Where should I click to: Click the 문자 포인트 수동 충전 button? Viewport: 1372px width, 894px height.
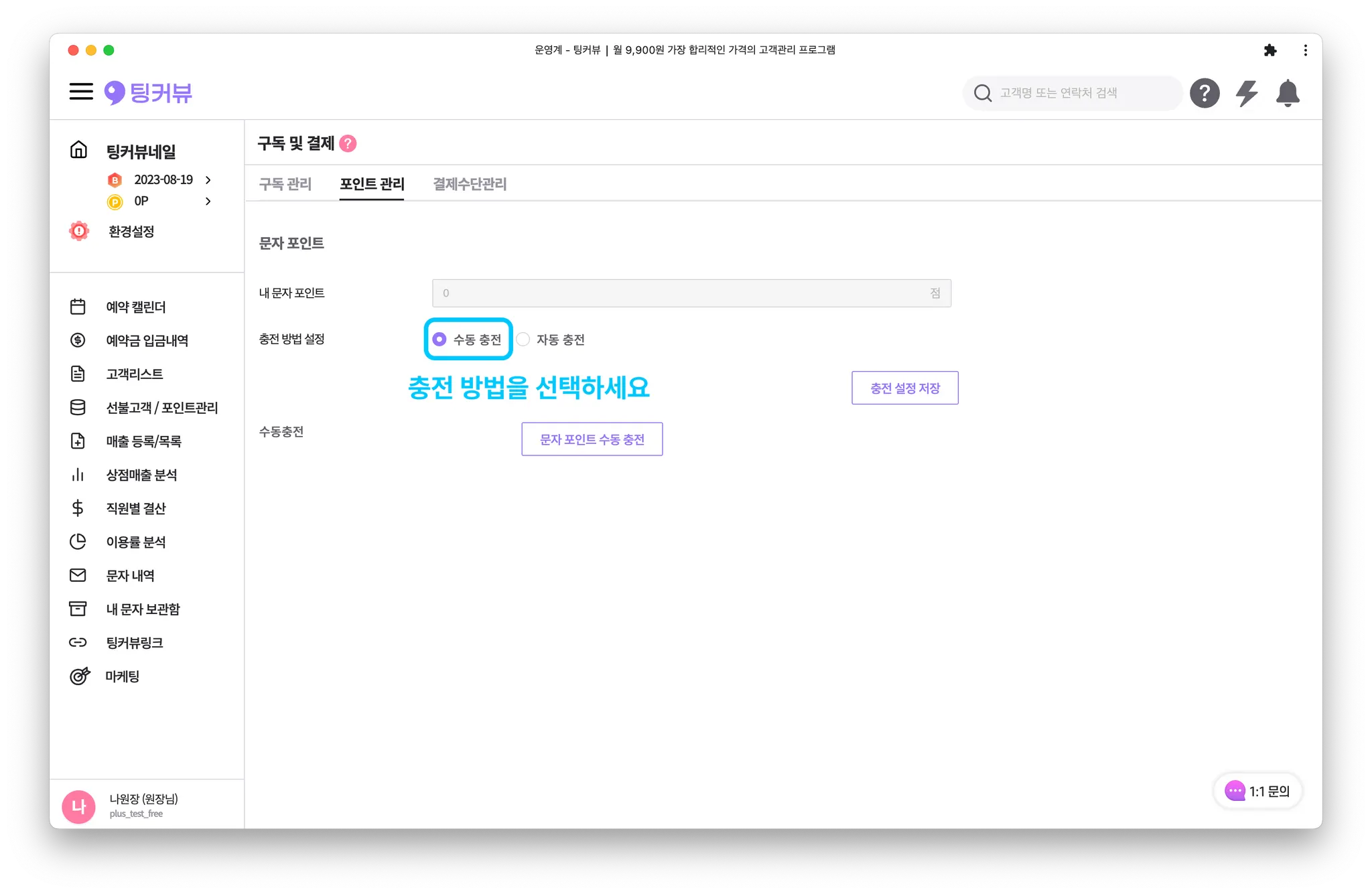(592, 439)
